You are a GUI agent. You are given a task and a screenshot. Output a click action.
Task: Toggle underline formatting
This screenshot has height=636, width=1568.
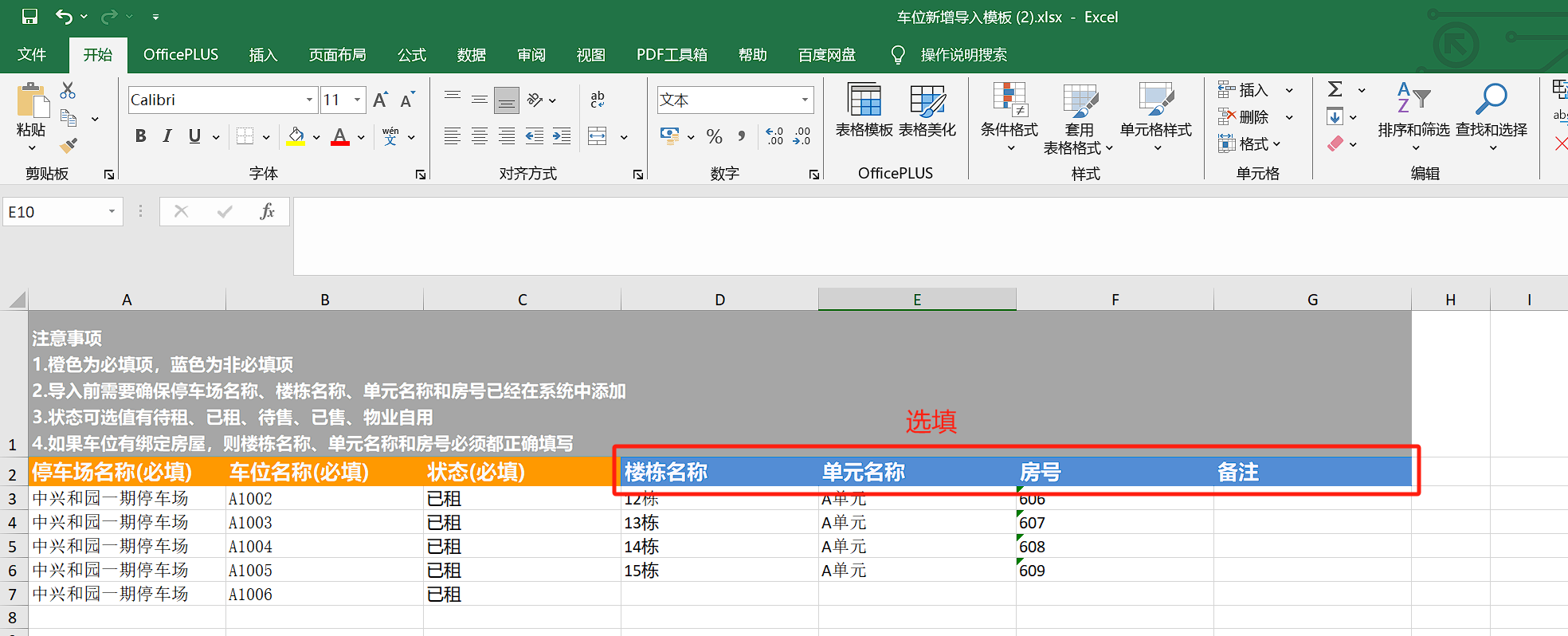194,136
